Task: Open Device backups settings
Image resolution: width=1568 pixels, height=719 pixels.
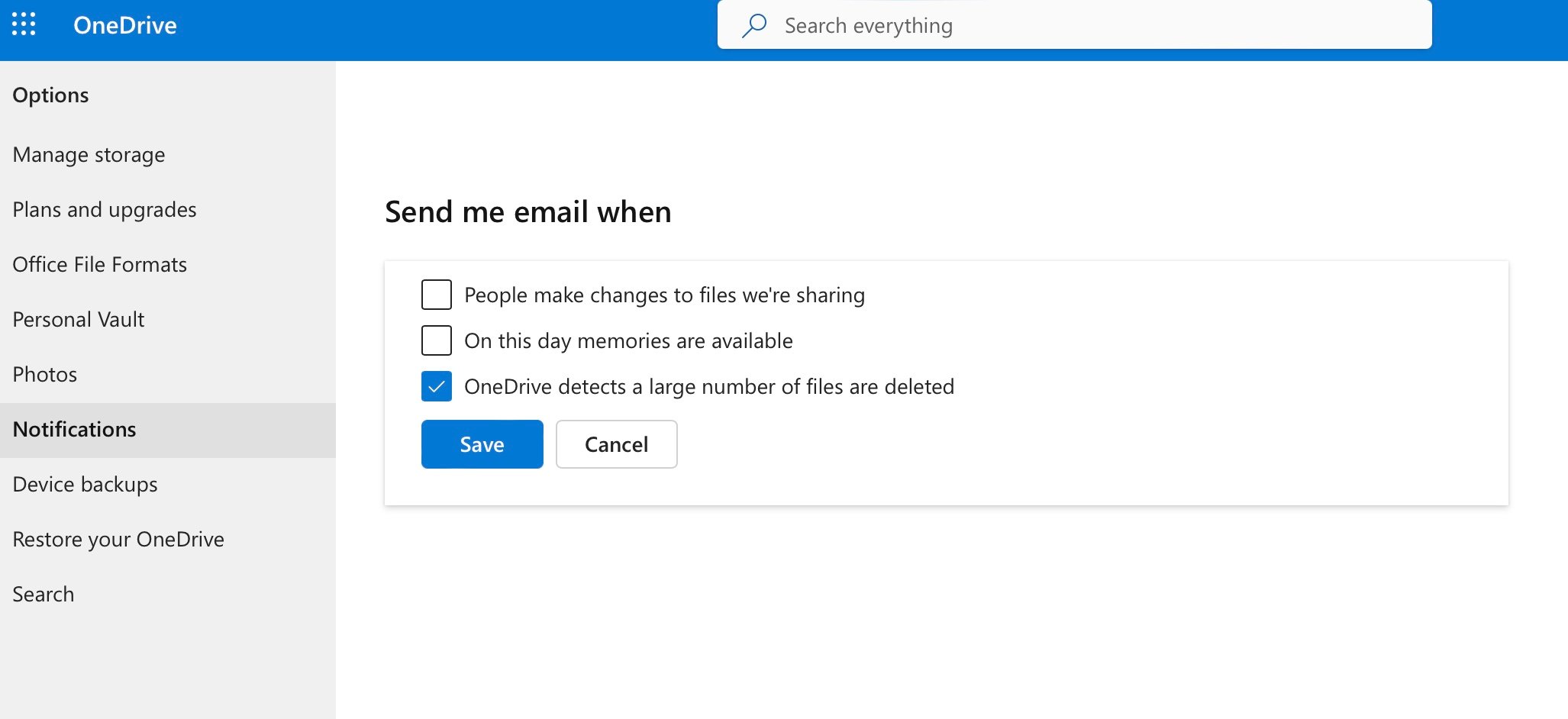Action: 85,485
